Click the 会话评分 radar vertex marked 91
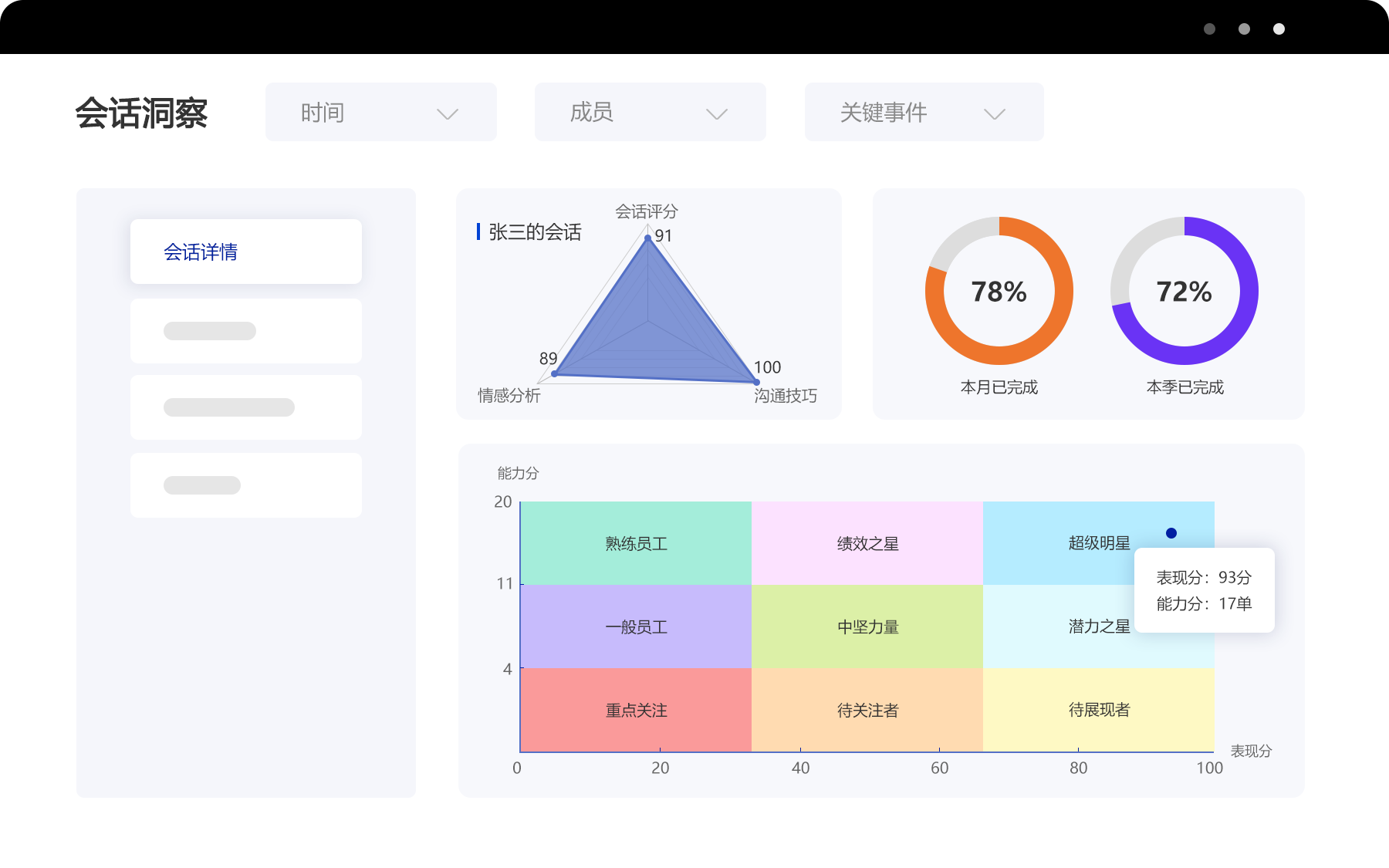 [647, 238]
